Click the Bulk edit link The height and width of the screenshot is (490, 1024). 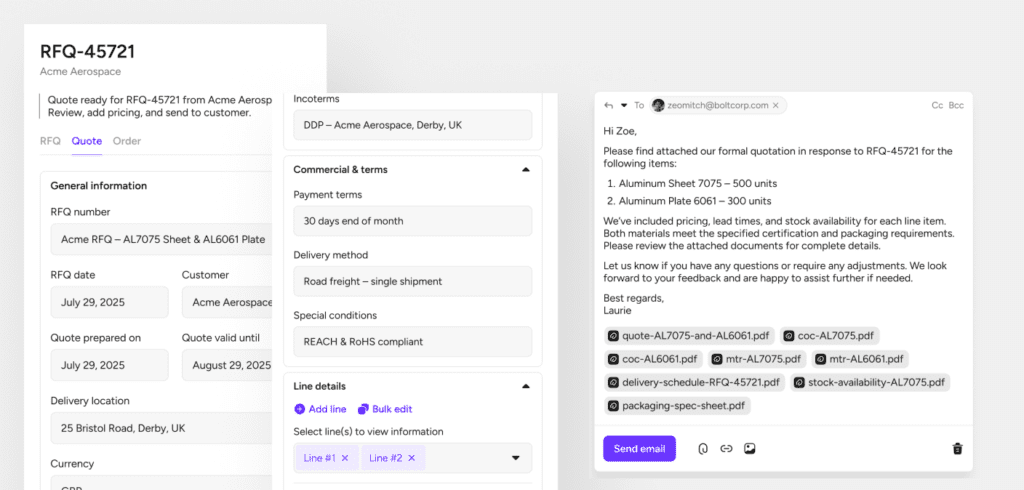385,409
